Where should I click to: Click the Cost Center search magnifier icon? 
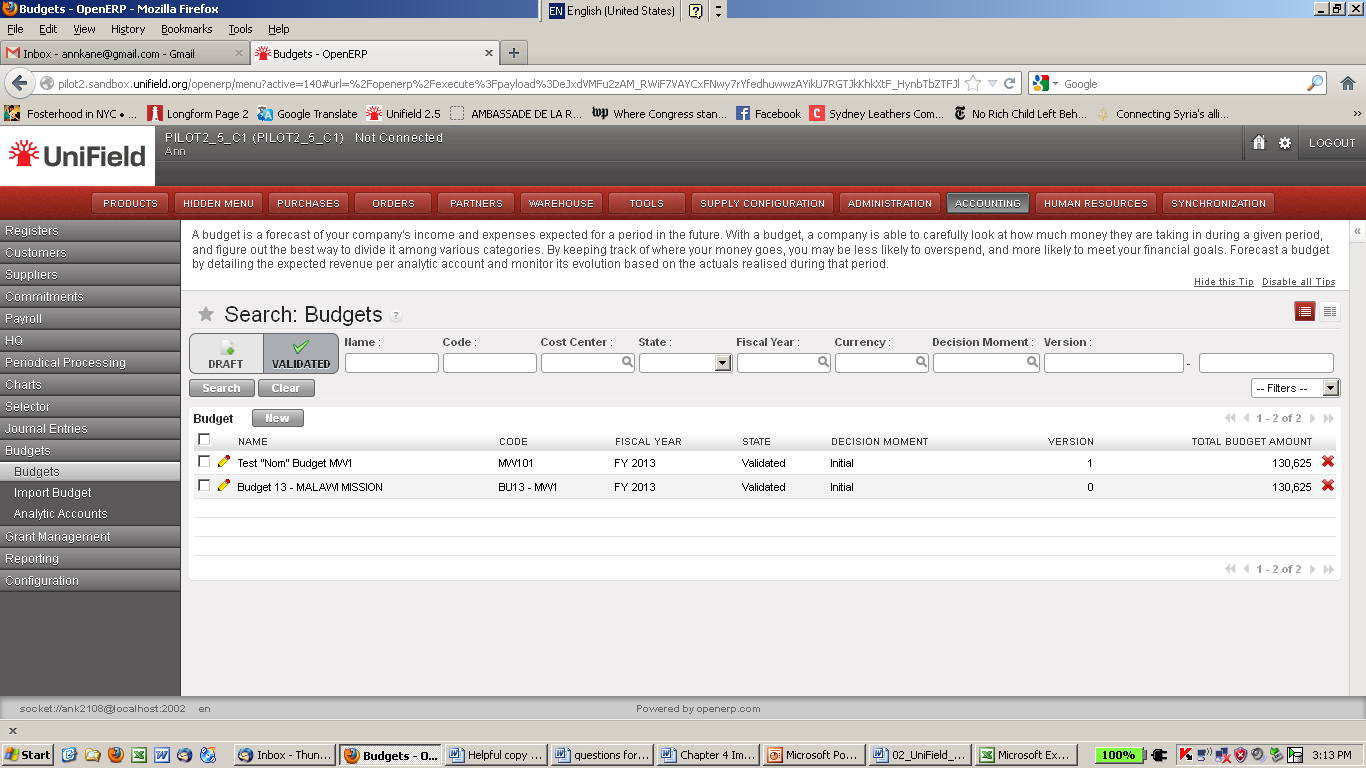click(x=628, y=363)
